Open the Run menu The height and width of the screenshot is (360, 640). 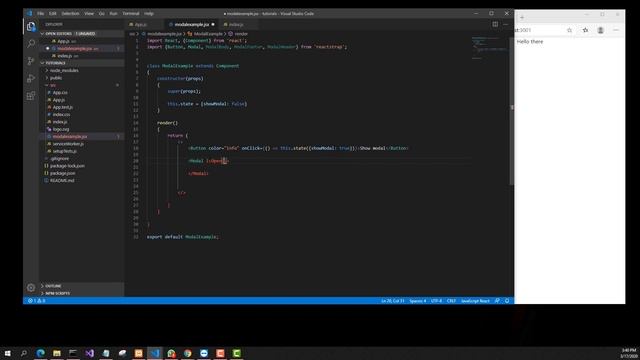(113, 13)
